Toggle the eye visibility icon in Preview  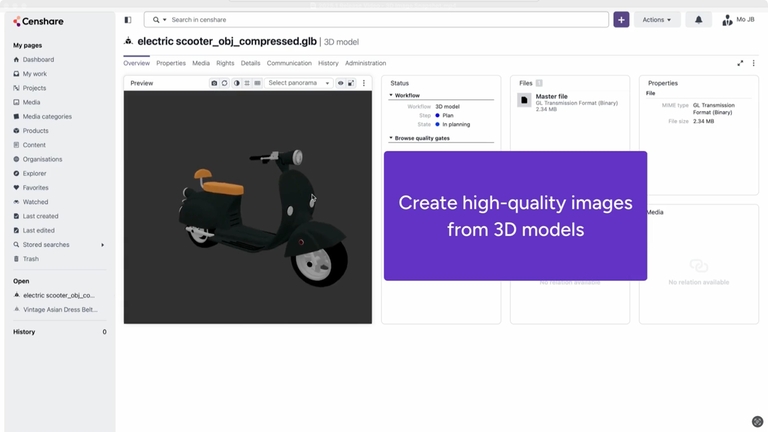pyautogui.click(x=340, y=83)
